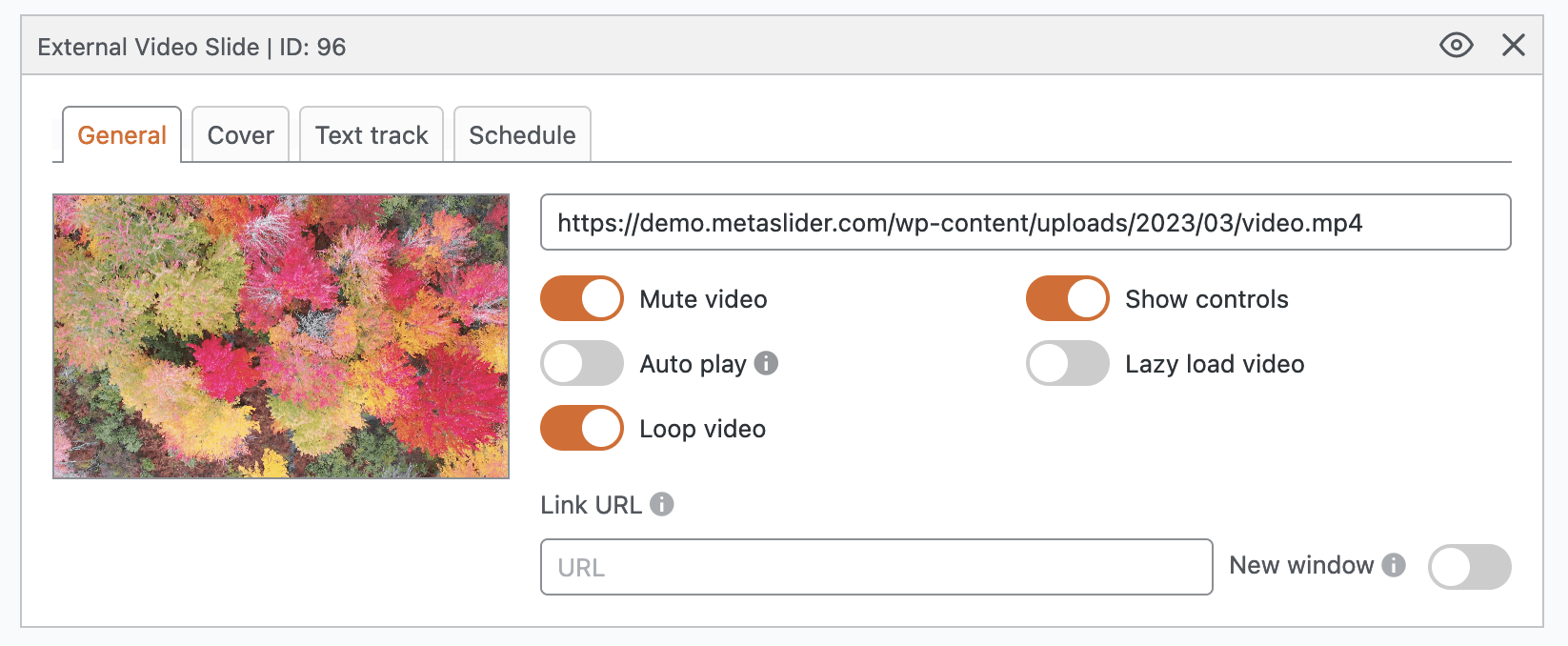Screen dimensions: 1568x646
Task: Turn on Lazy load video
Action: 1067,364
